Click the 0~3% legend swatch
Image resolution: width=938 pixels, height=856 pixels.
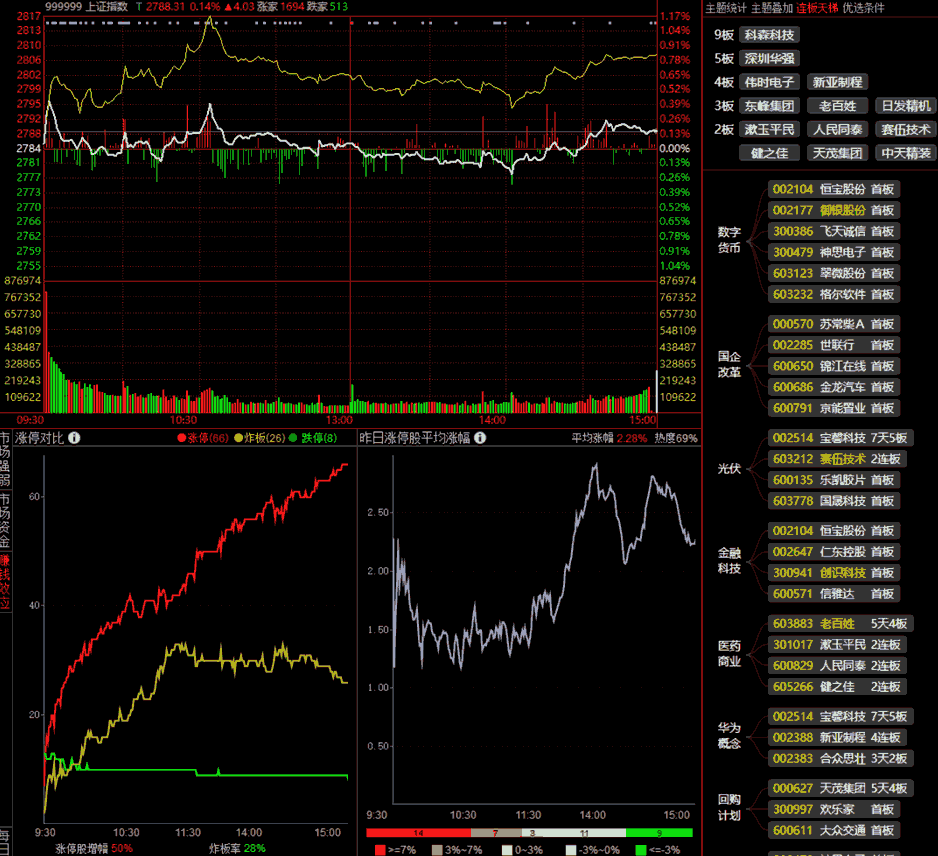(507, 850)
